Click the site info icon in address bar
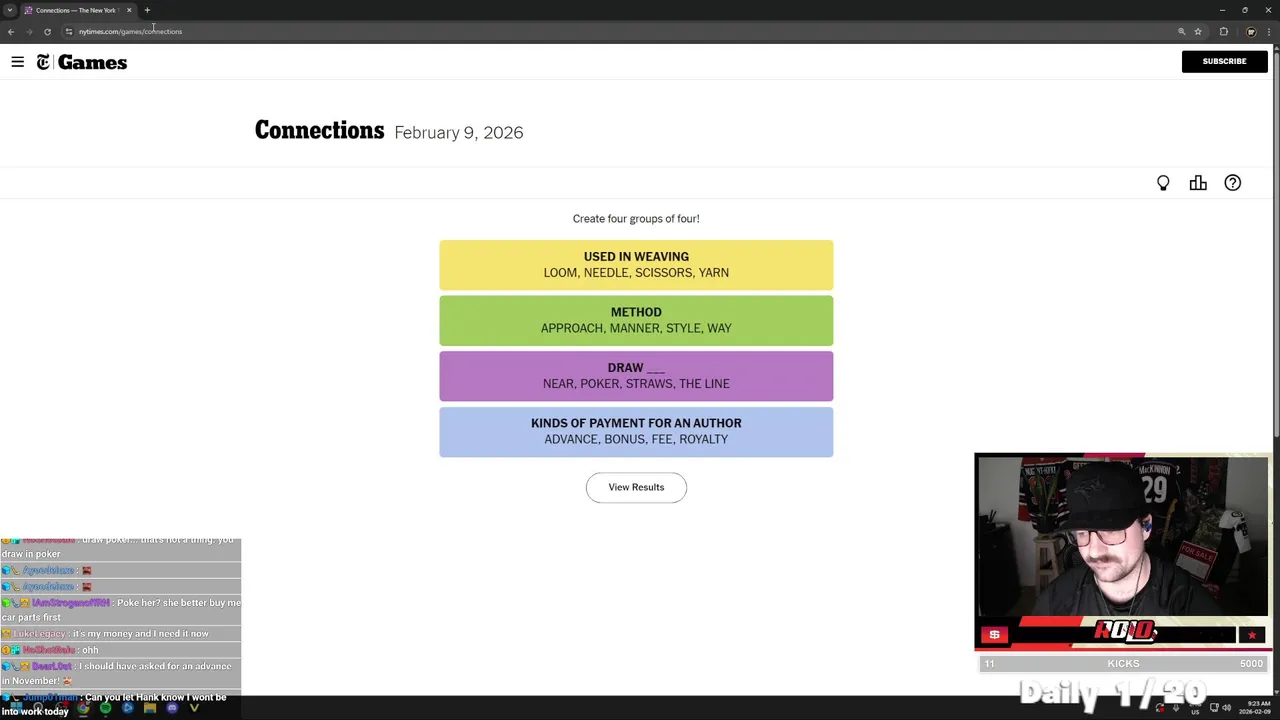Image resolution: width=1280 pixels, height=720 pixels. pyautogui.click(x=69, y=31)
